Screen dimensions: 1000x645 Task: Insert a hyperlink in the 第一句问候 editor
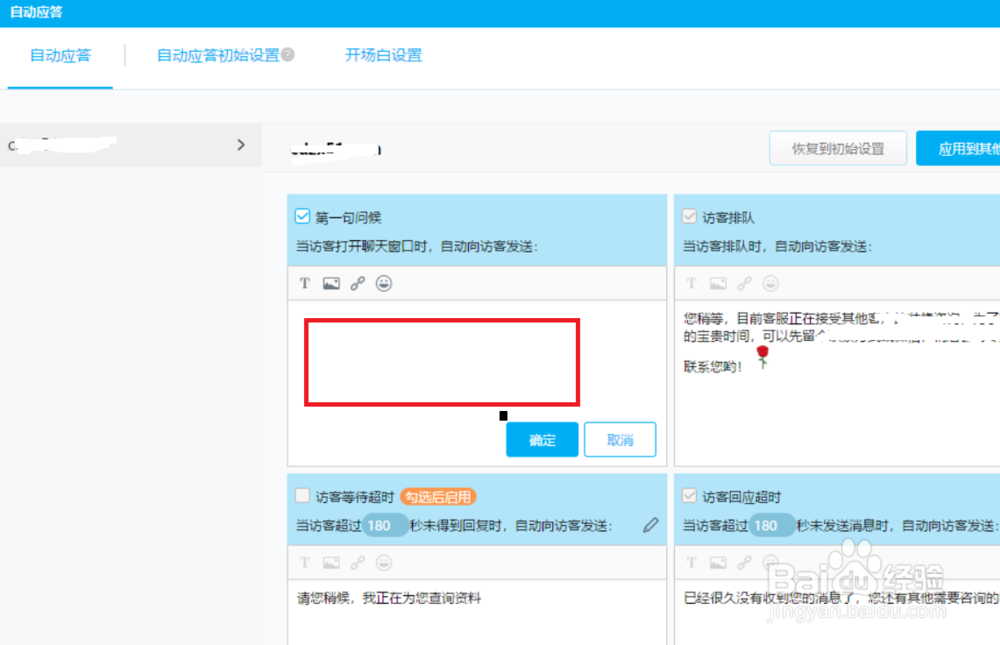(x=357, y=283)
